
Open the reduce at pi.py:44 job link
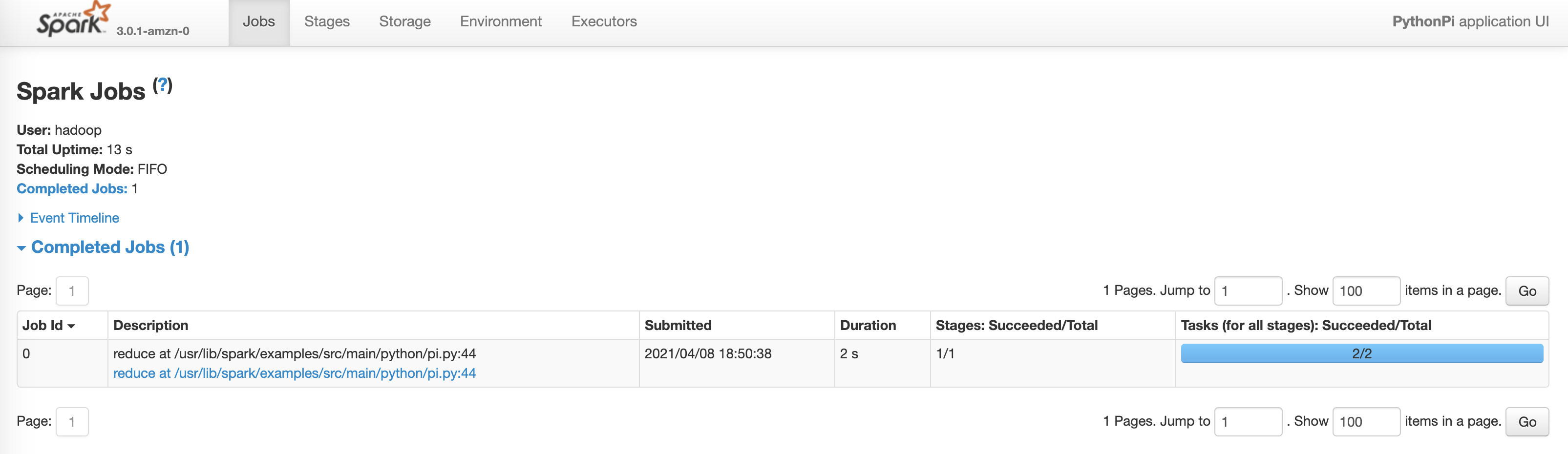(x=294, y=373)
